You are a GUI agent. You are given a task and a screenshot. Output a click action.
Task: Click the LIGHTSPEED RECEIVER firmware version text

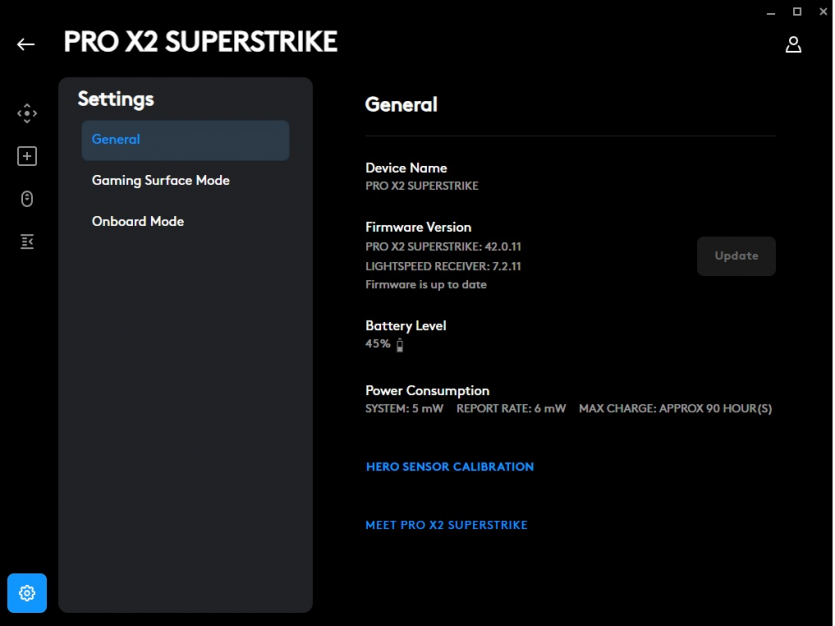pos(443,267)
